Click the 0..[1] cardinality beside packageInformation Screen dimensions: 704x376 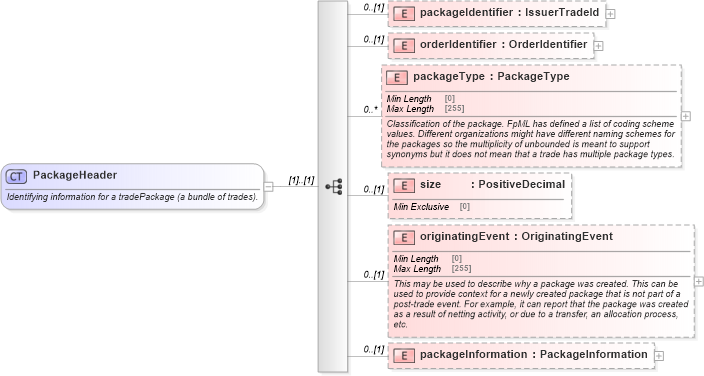coord(374,349)
